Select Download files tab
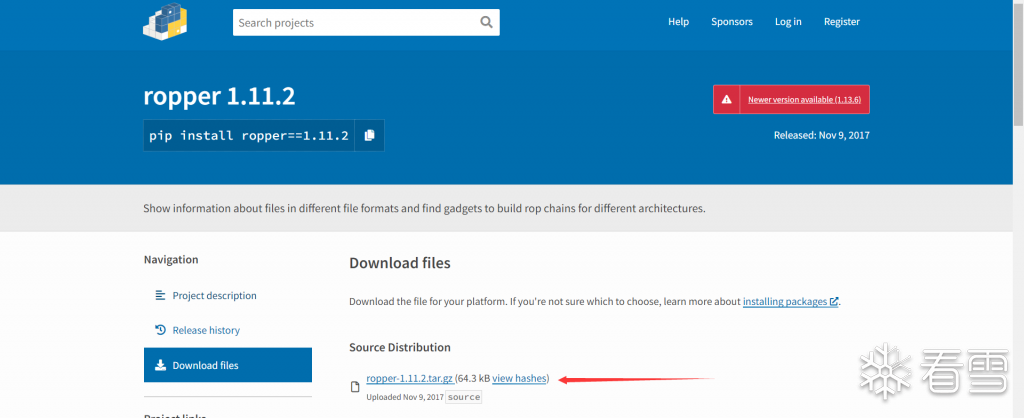This screenshot has height=418, width=1024. click(x=228, y=365)
